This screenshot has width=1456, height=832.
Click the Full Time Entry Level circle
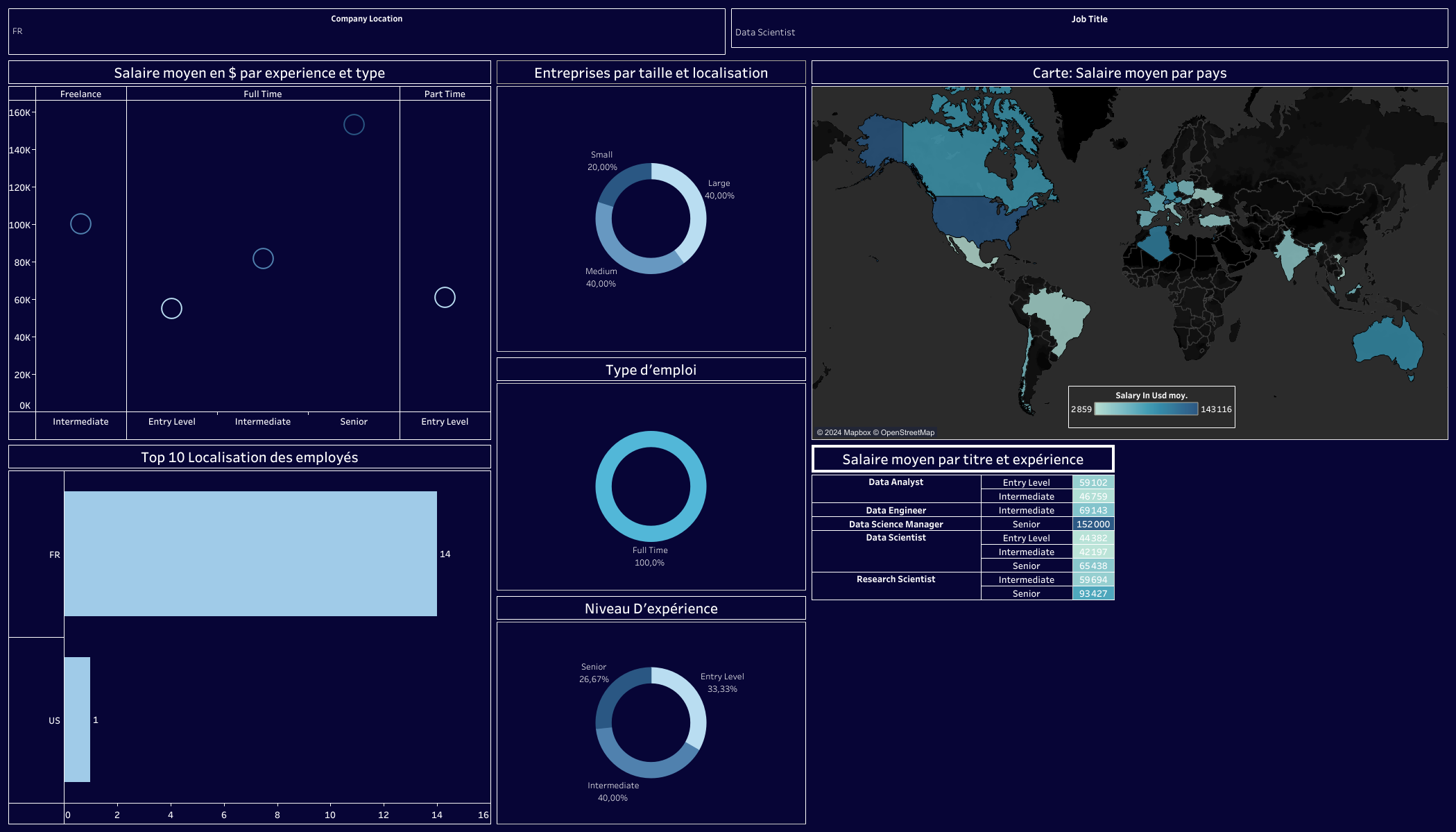[171, 308]
